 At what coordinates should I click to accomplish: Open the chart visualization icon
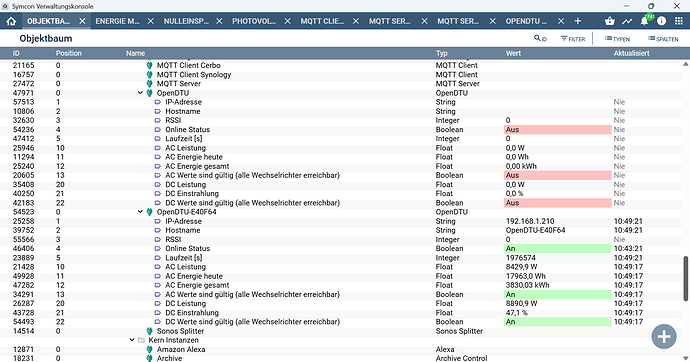point(627,21)
